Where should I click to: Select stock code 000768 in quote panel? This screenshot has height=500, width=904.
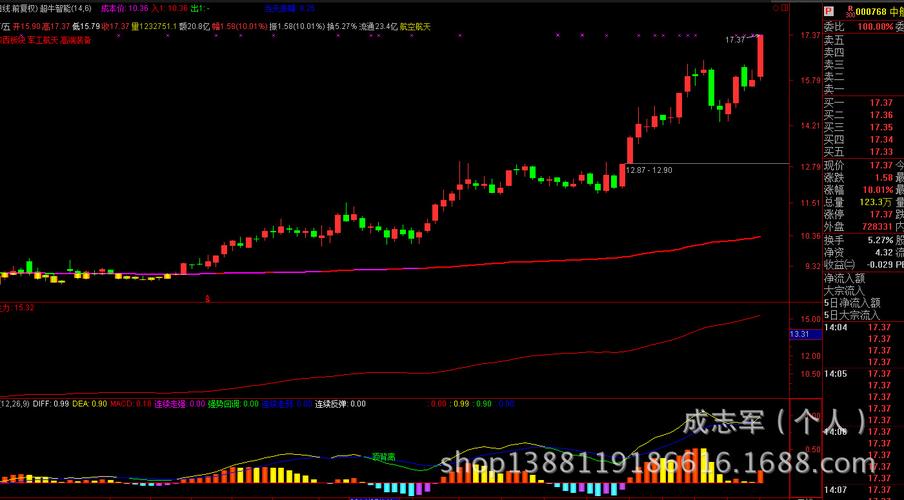(871, 12)
